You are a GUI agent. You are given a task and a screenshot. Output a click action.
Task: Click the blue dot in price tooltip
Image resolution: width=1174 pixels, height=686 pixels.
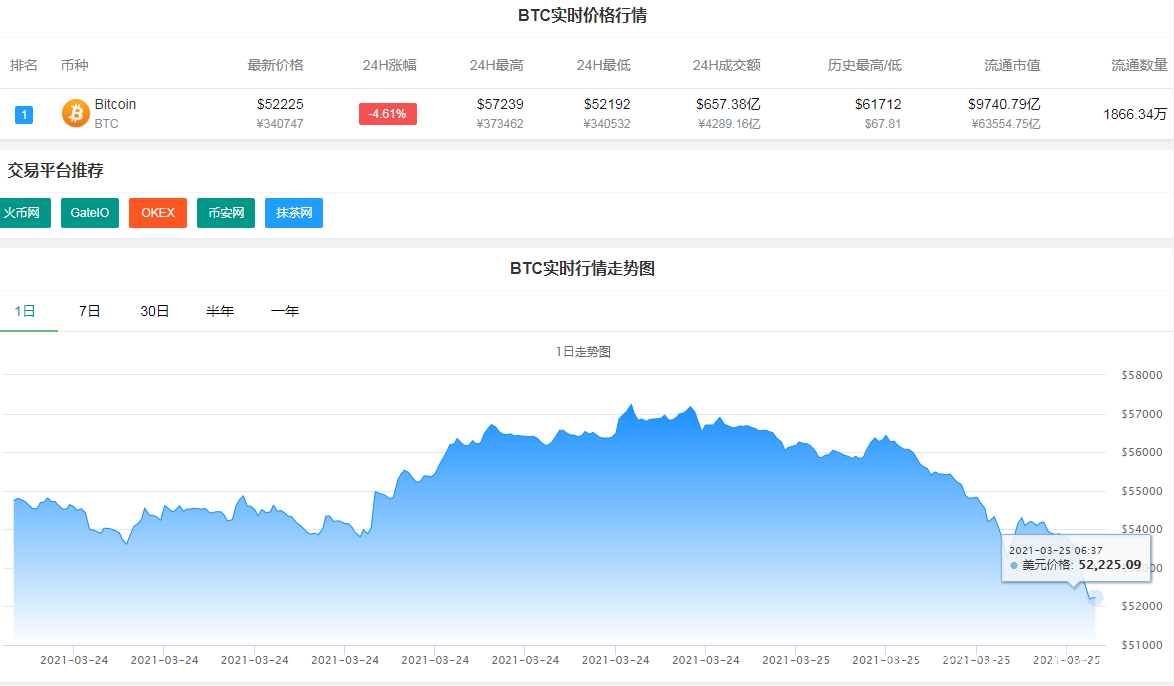click(x=1014, y=565)
